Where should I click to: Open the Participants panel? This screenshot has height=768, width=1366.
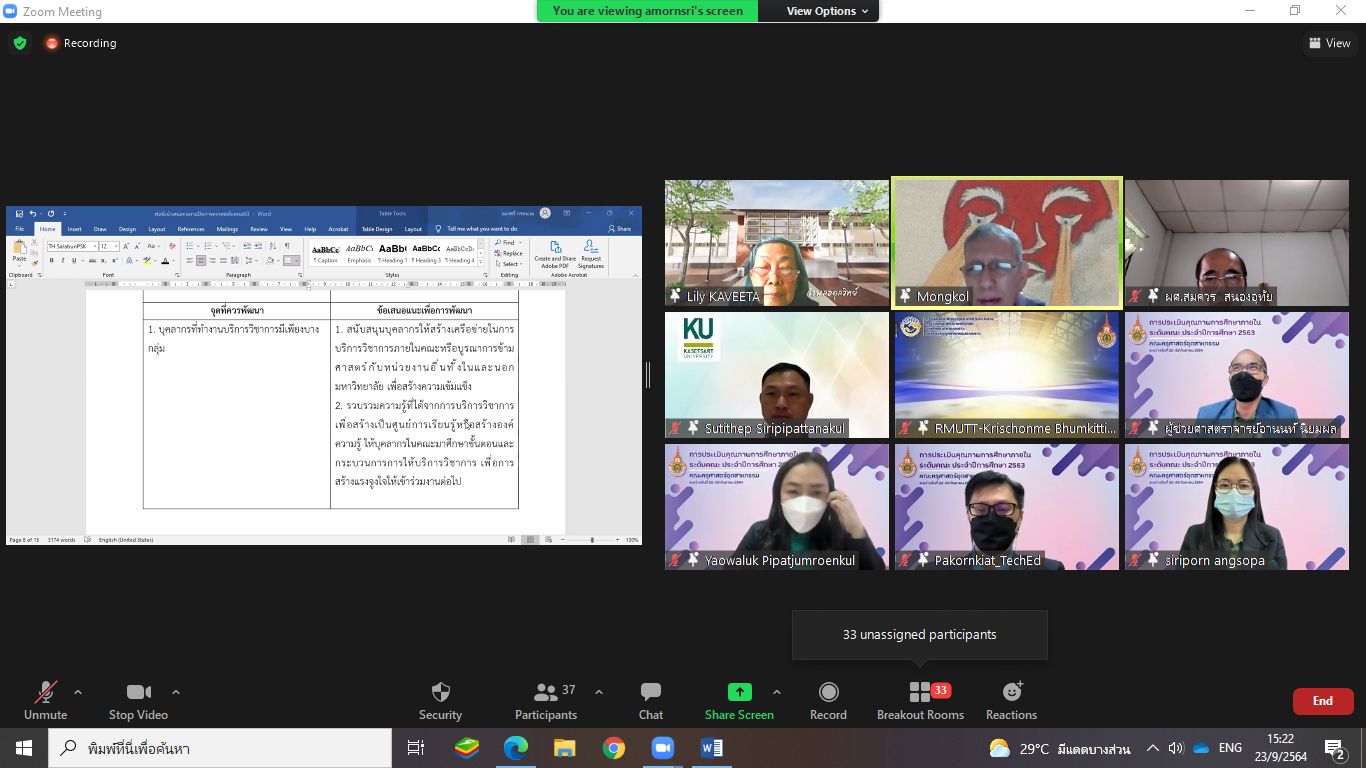(546, 700)
